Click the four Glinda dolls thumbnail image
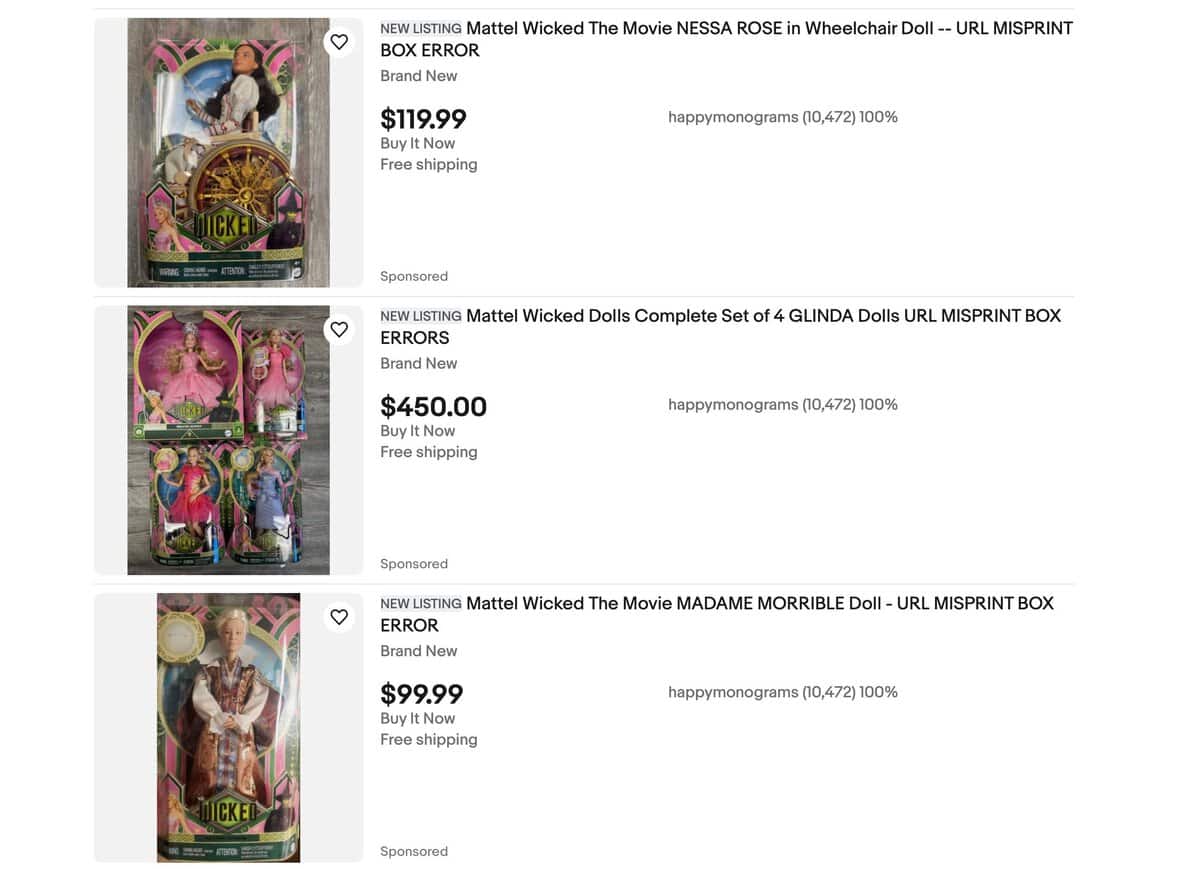1200x869 pixels. (x=228, y=440)
